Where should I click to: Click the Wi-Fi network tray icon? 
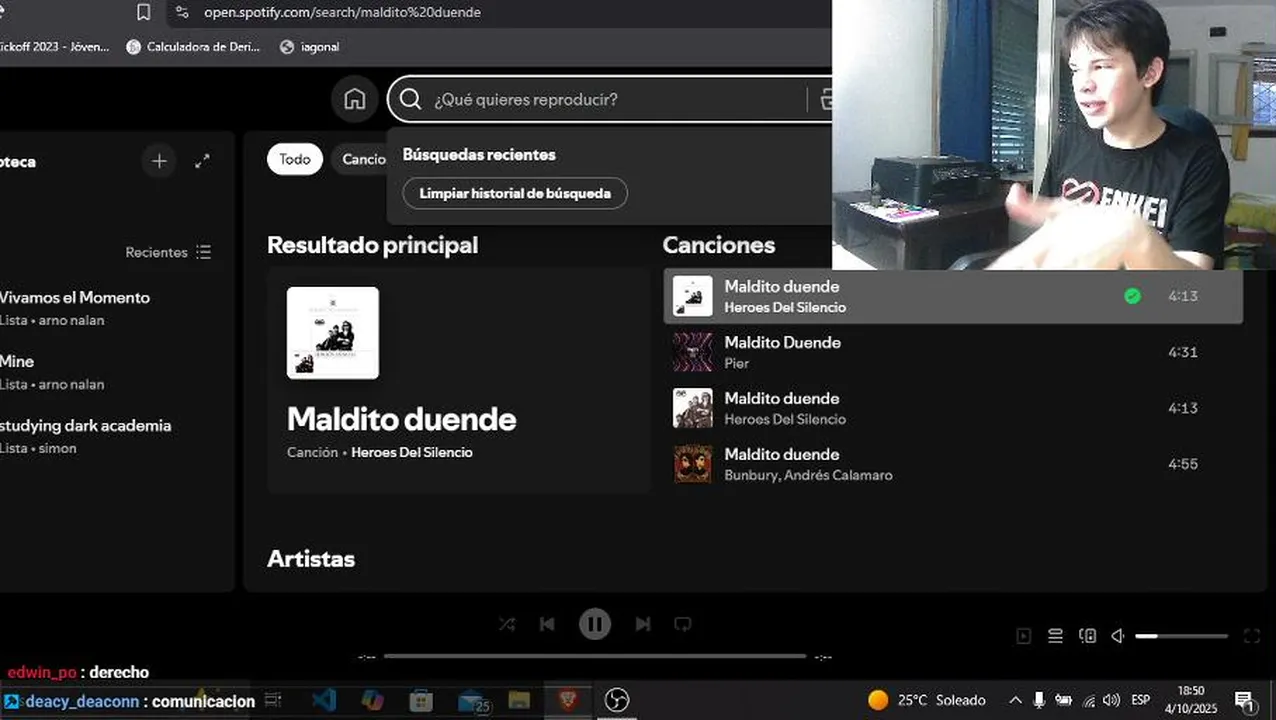click(1089, 700)
